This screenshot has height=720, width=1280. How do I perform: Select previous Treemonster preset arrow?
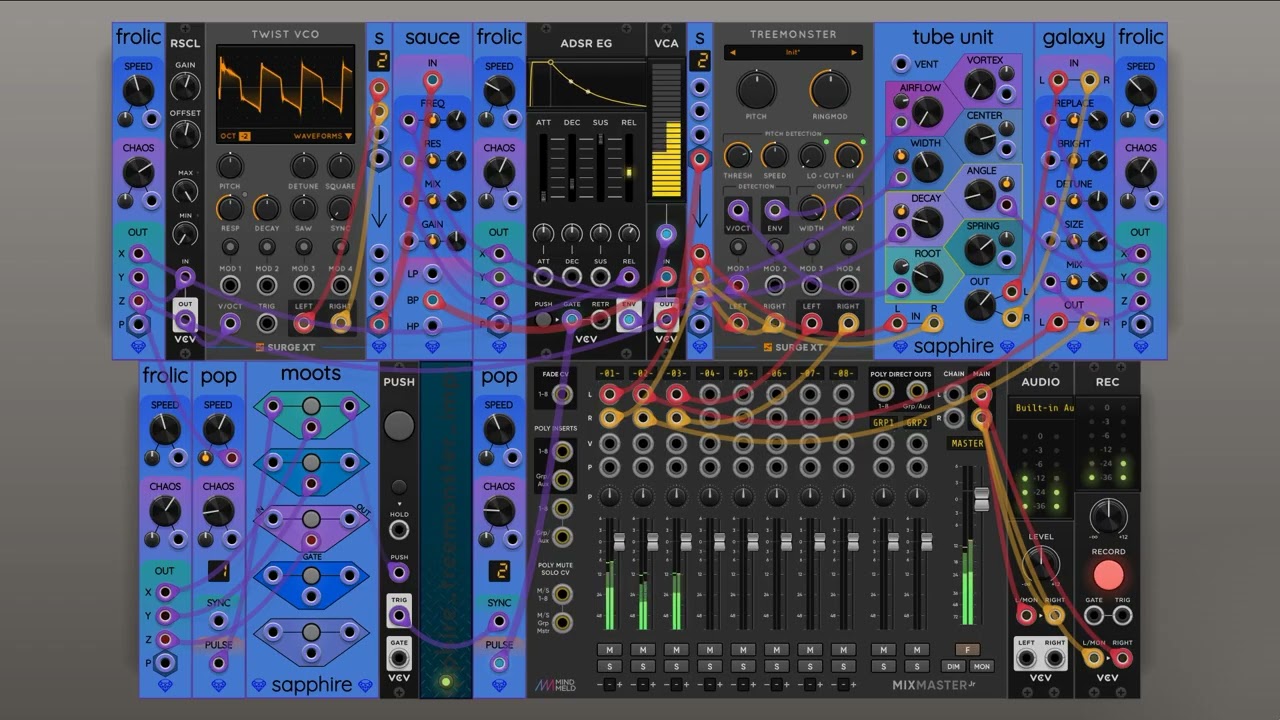pos(732,52)
